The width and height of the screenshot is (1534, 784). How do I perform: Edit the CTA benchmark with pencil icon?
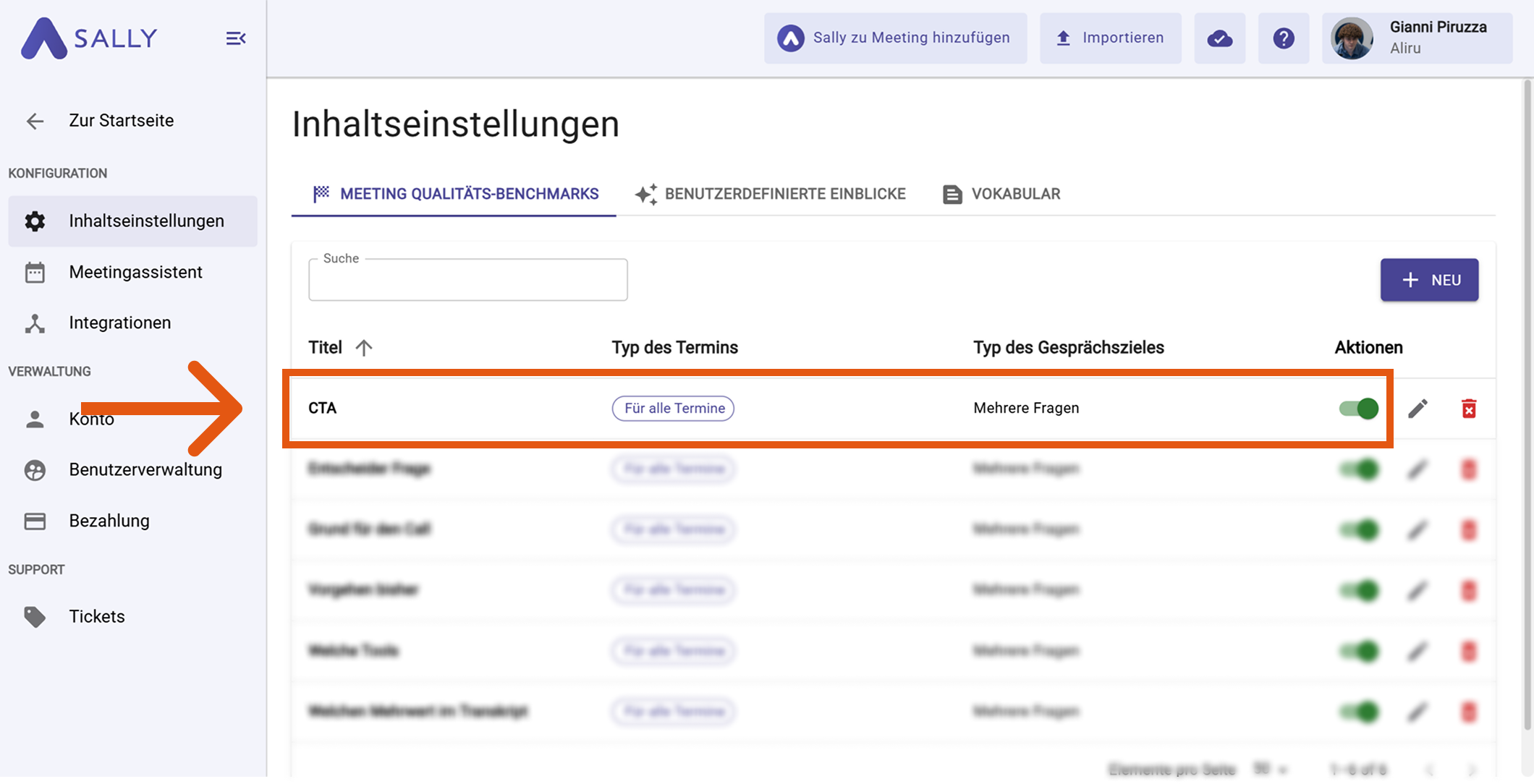click(x=1418, y=409)
